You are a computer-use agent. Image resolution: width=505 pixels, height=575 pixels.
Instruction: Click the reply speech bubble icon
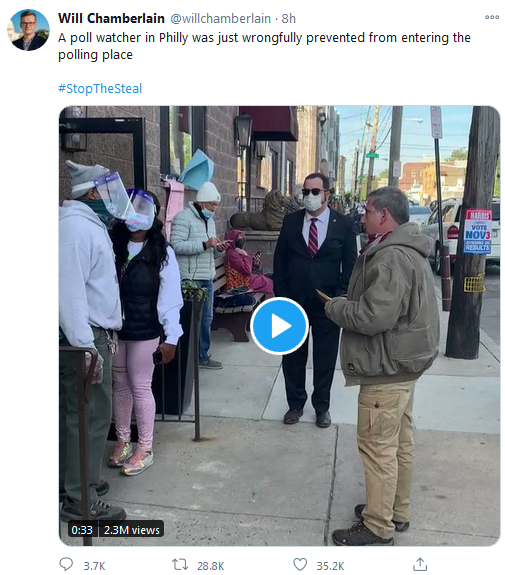pos(66,564)
